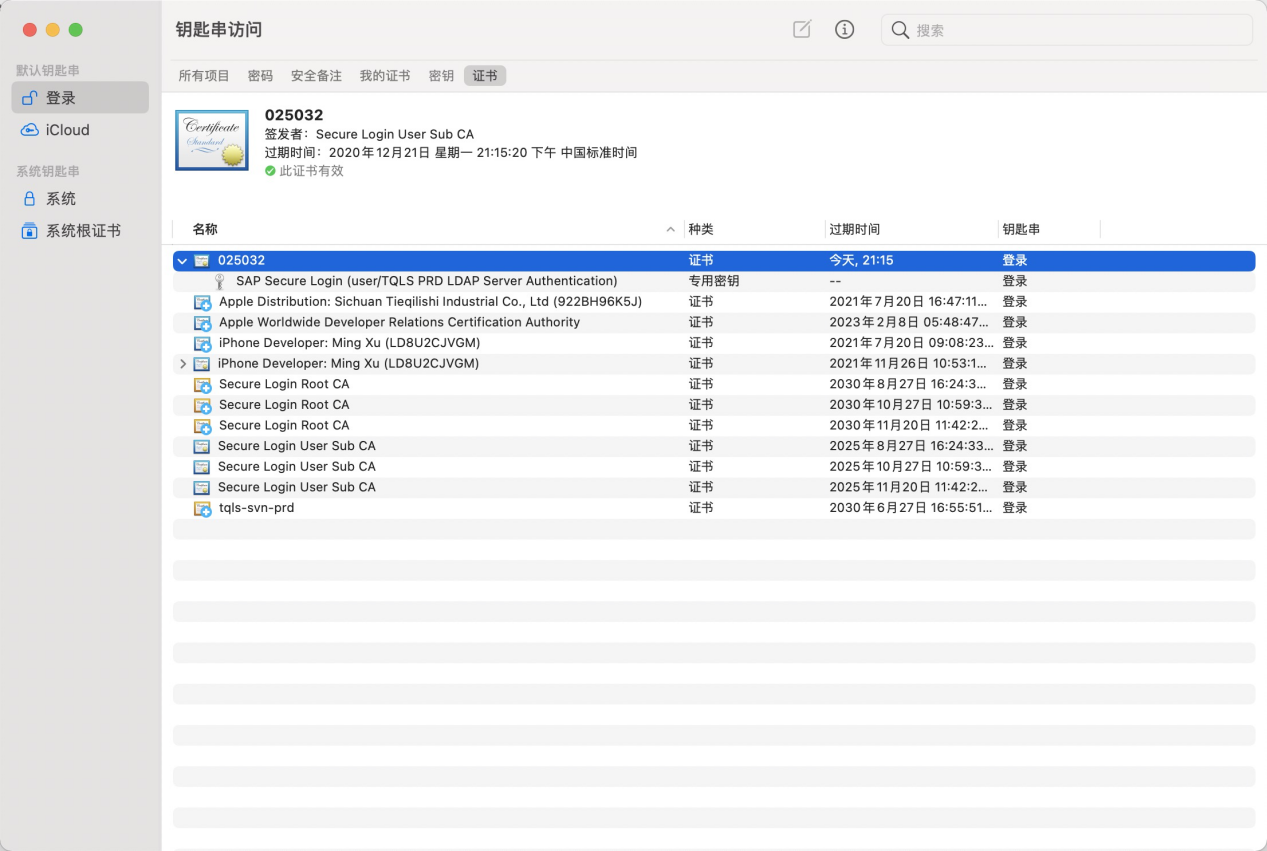Click Secure Login Root CA icon expiring 2030年10月27日
This screenshot has width=1267, height=851.
[x=202, y=406]
